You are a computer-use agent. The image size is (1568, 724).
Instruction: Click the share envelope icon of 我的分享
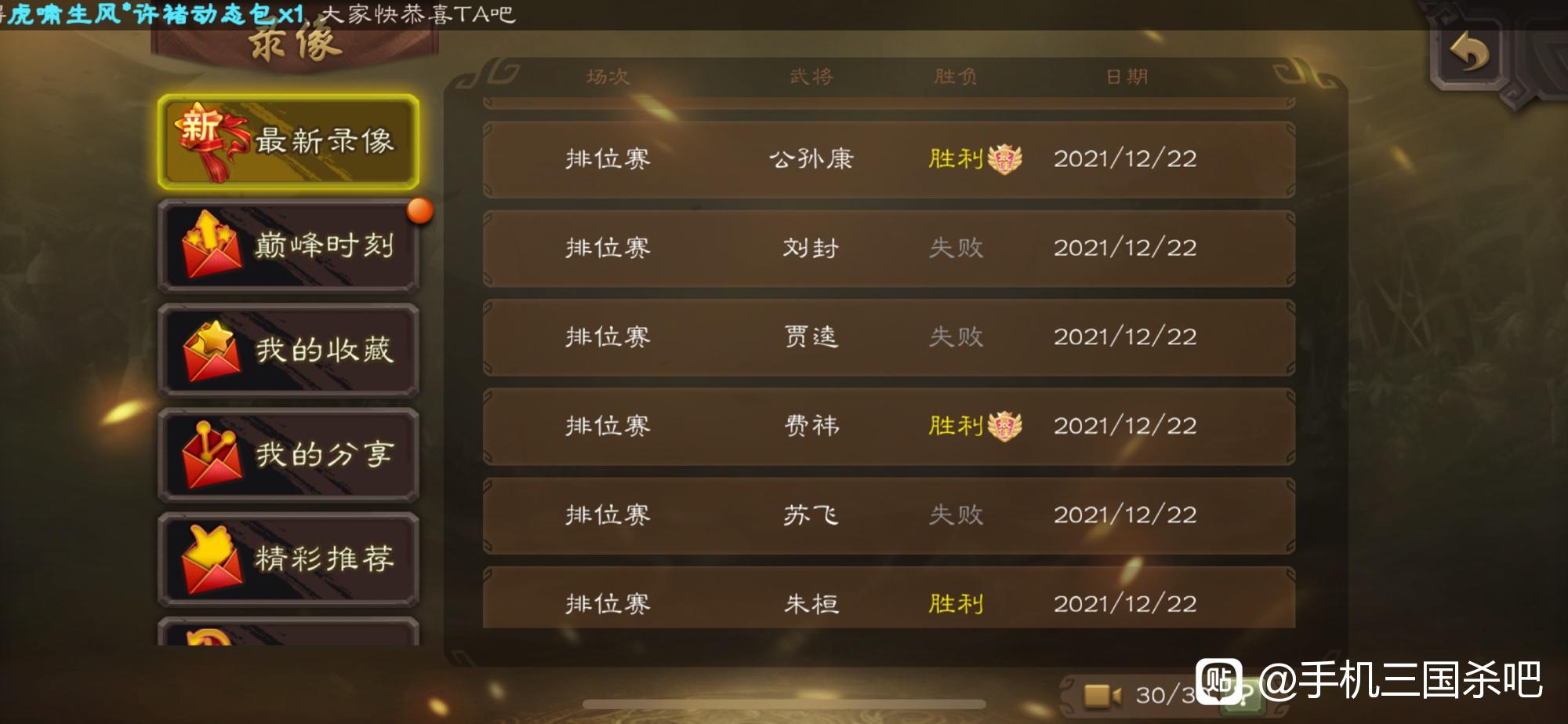(212, 455)
